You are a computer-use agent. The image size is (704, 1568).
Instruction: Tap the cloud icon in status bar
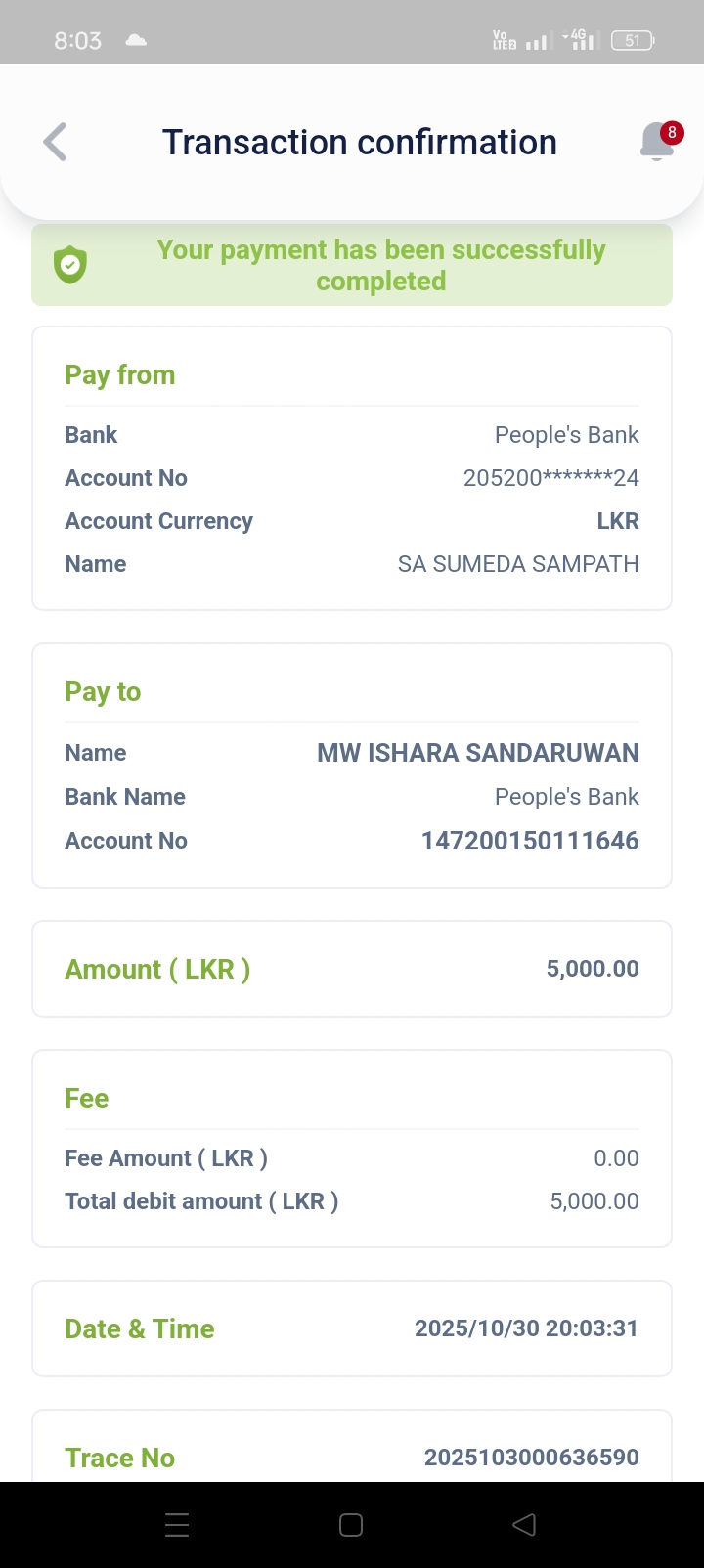point(136,40)
